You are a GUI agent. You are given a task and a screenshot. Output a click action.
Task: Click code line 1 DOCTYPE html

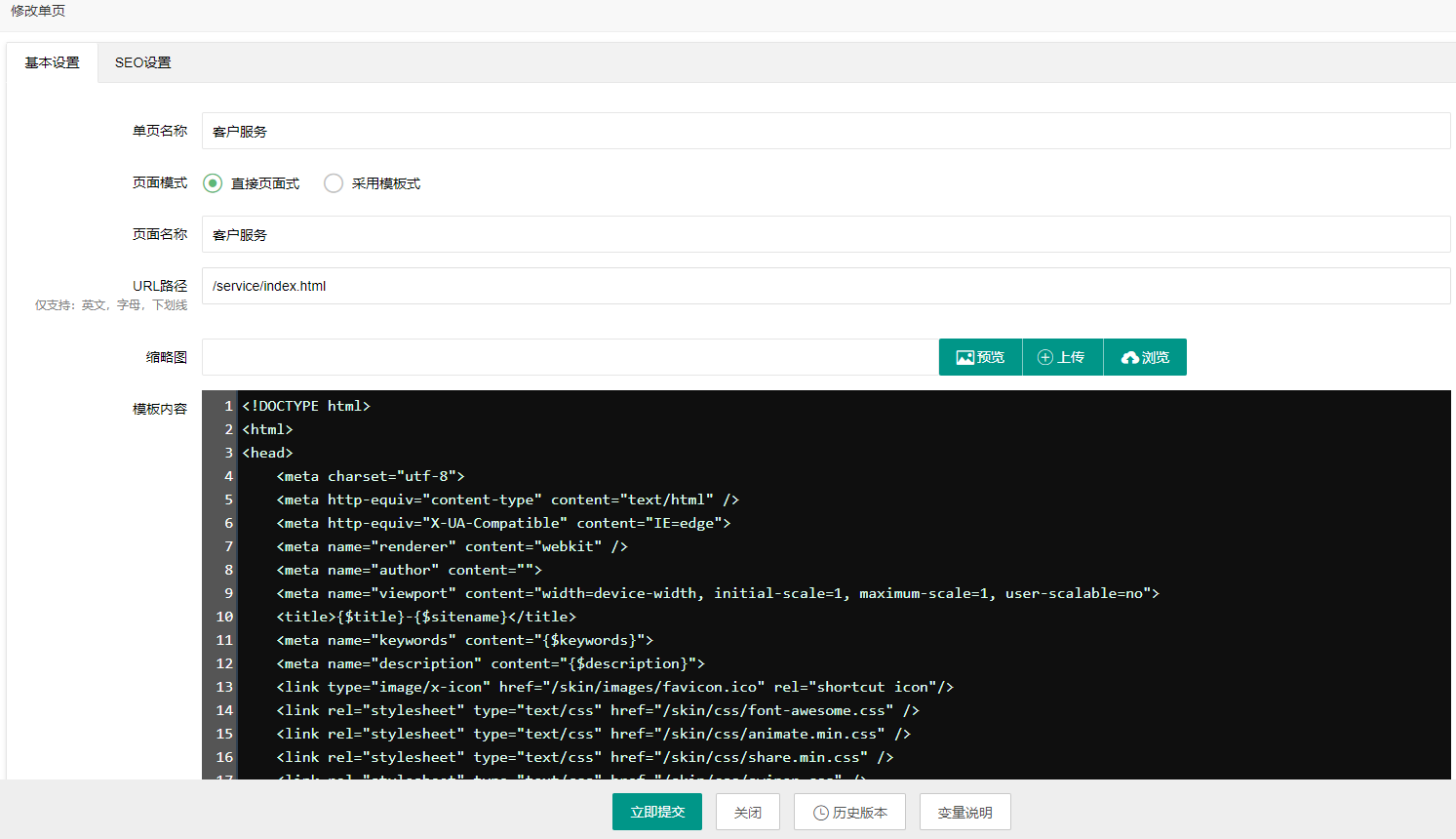point(306,406)
